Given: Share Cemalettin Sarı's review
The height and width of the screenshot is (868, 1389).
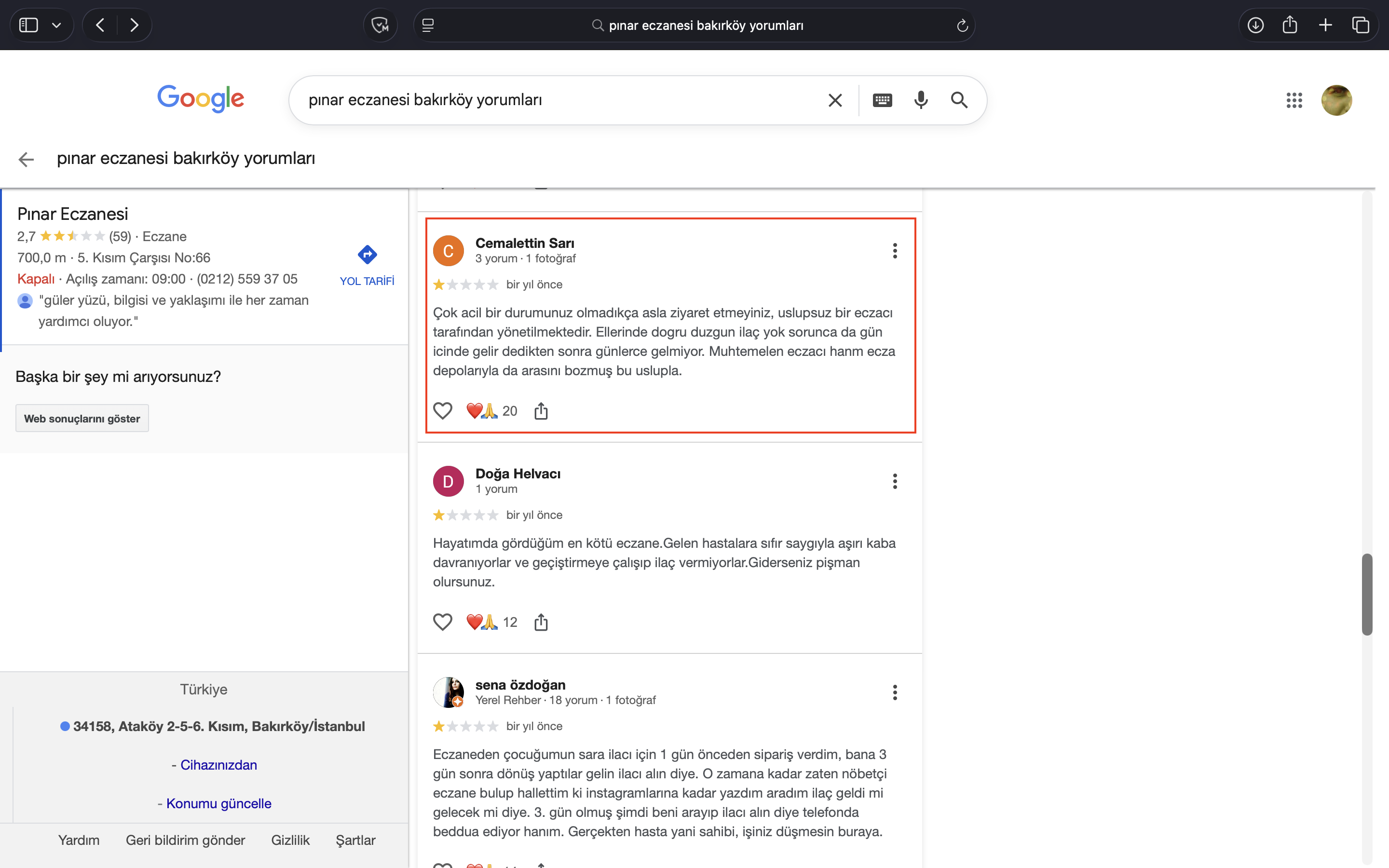Looking at the screenshot, I should pyautogui.click(x=541, y=411).
